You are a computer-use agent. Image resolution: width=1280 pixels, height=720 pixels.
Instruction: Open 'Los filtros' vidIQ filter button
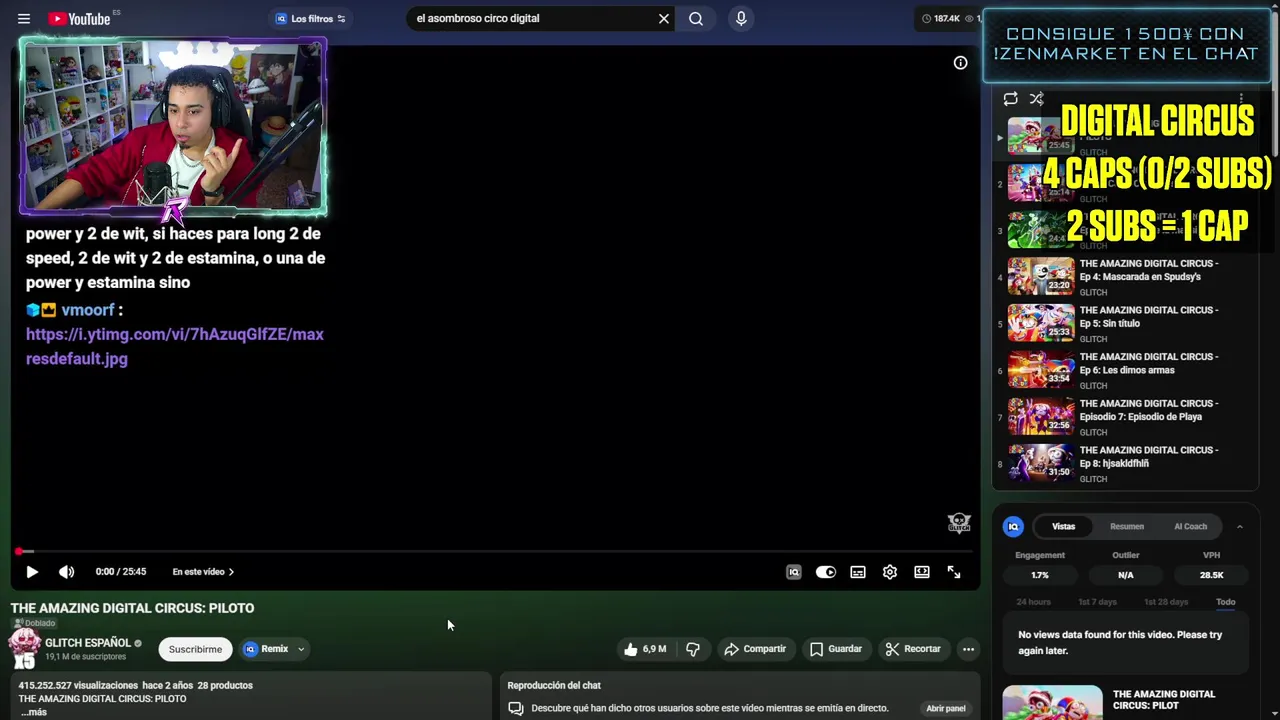click(310, 18)
